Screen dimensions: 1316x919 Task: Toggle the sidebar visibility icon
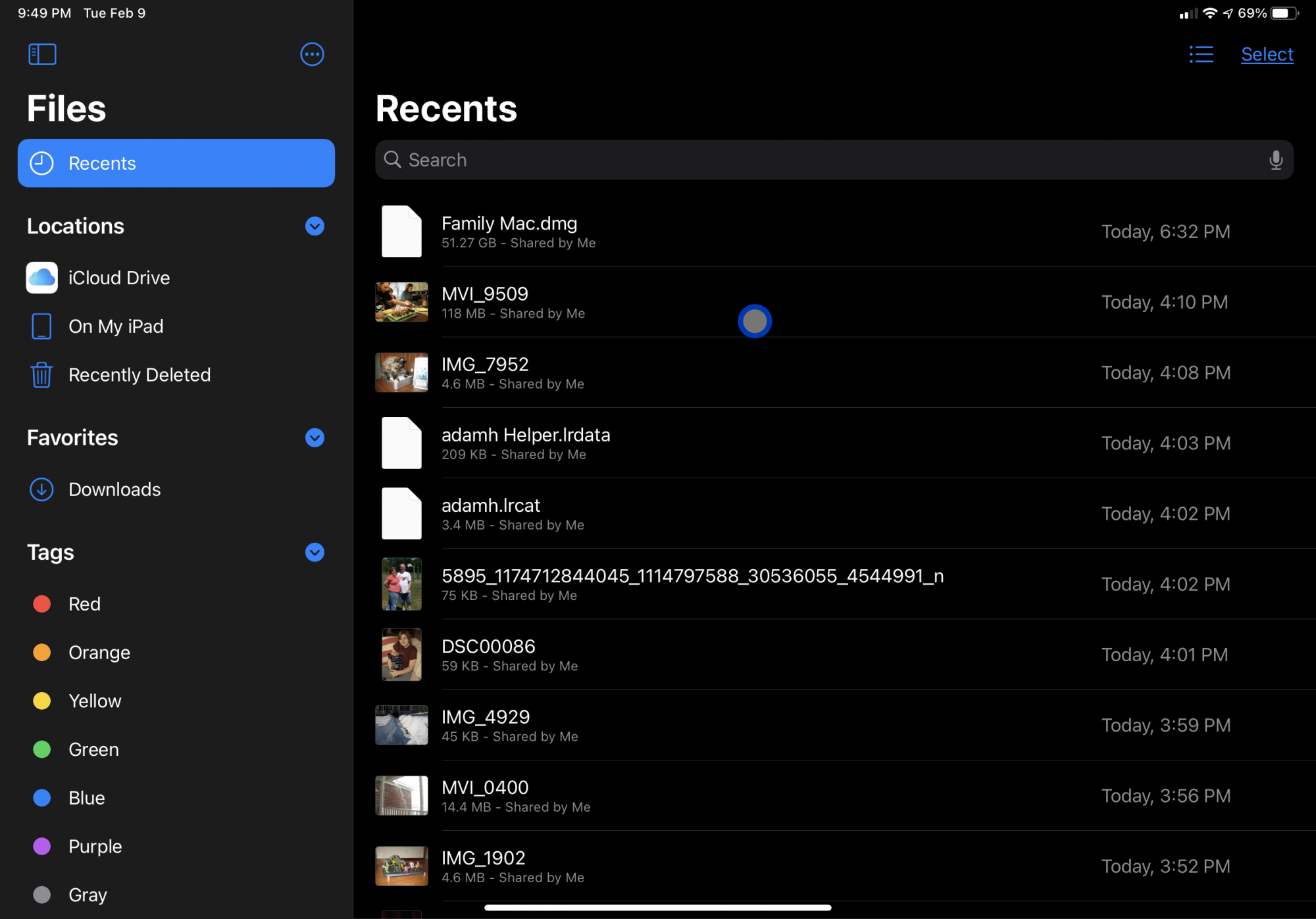tap(42, 54)
